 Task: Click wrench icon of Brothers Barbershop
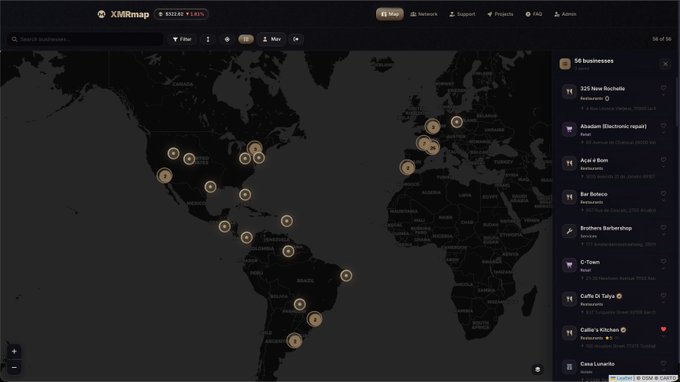569,231
